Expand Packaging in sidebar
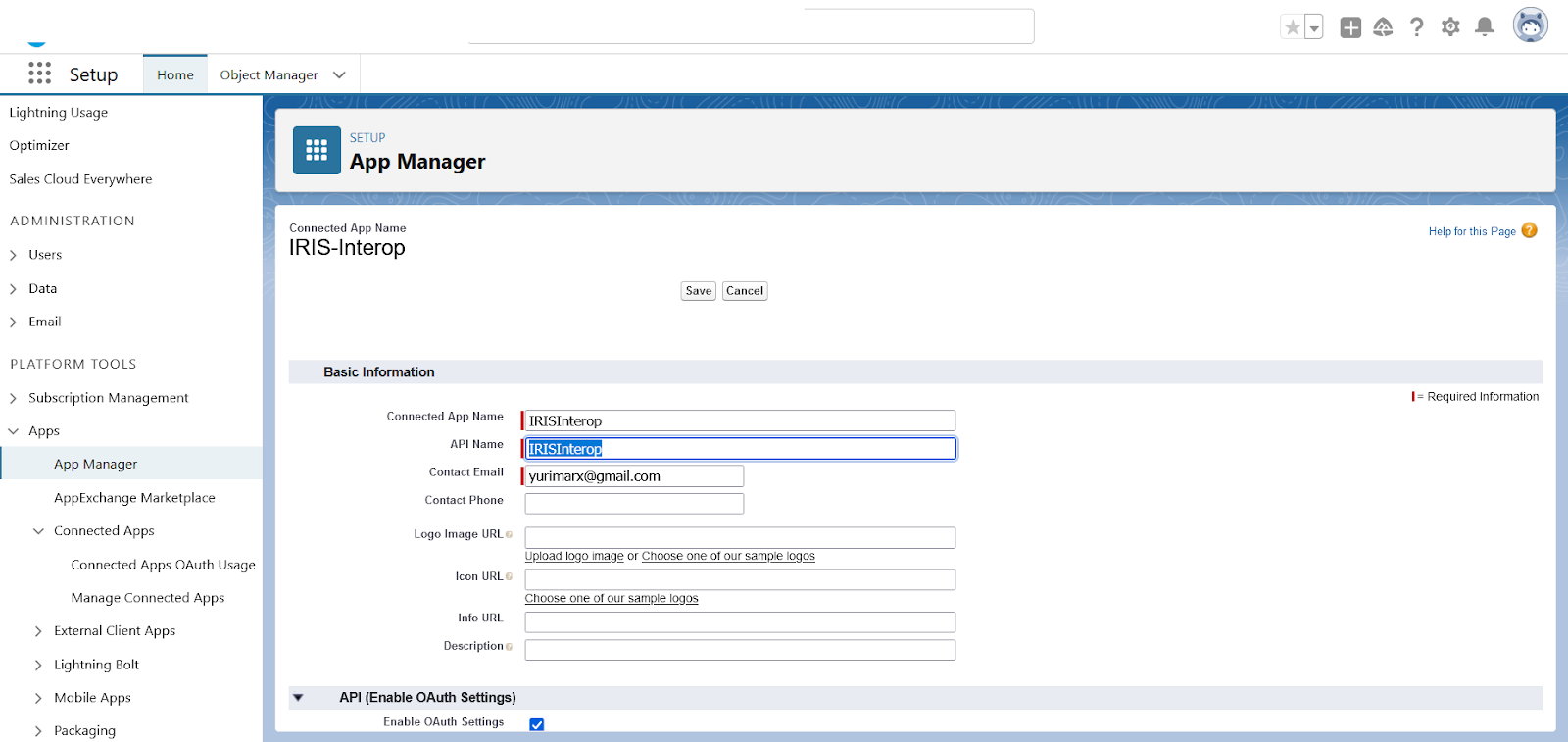1568x742 pixels. tap(38, 731)
